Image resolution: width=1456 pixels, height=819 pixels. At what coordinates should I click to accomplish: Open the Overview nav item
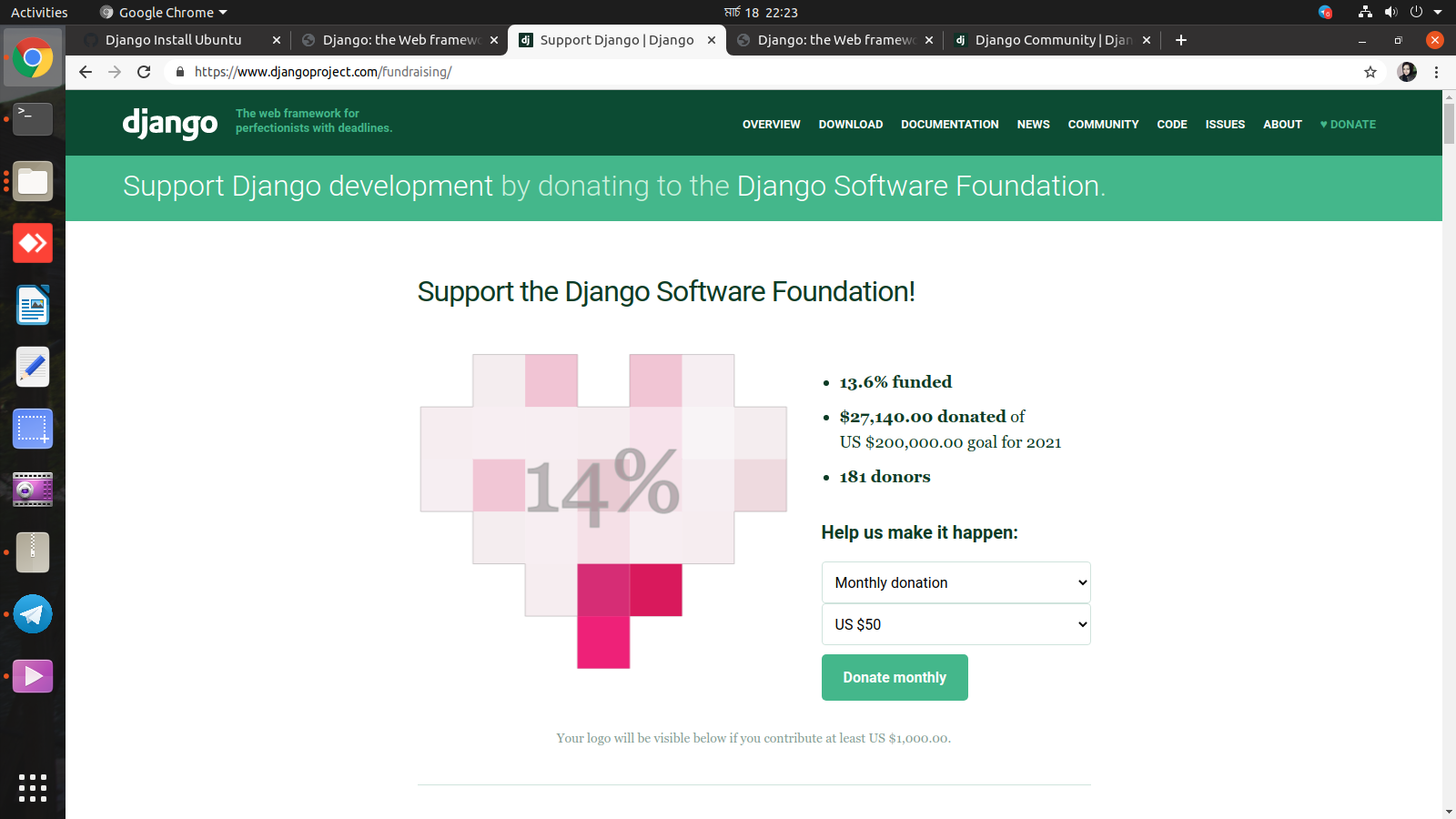772,125
